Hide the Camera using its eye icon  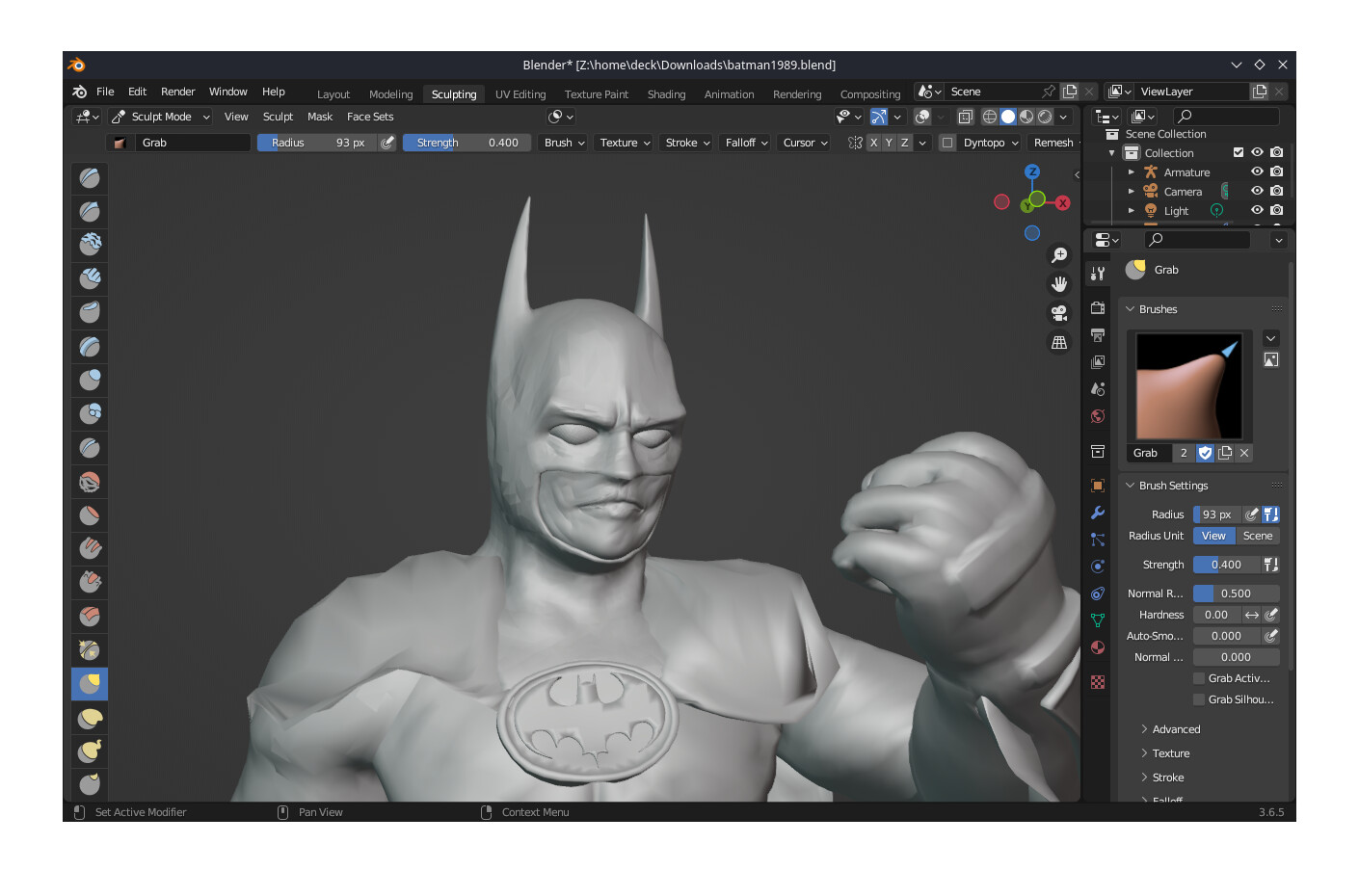pos(1257,191)
